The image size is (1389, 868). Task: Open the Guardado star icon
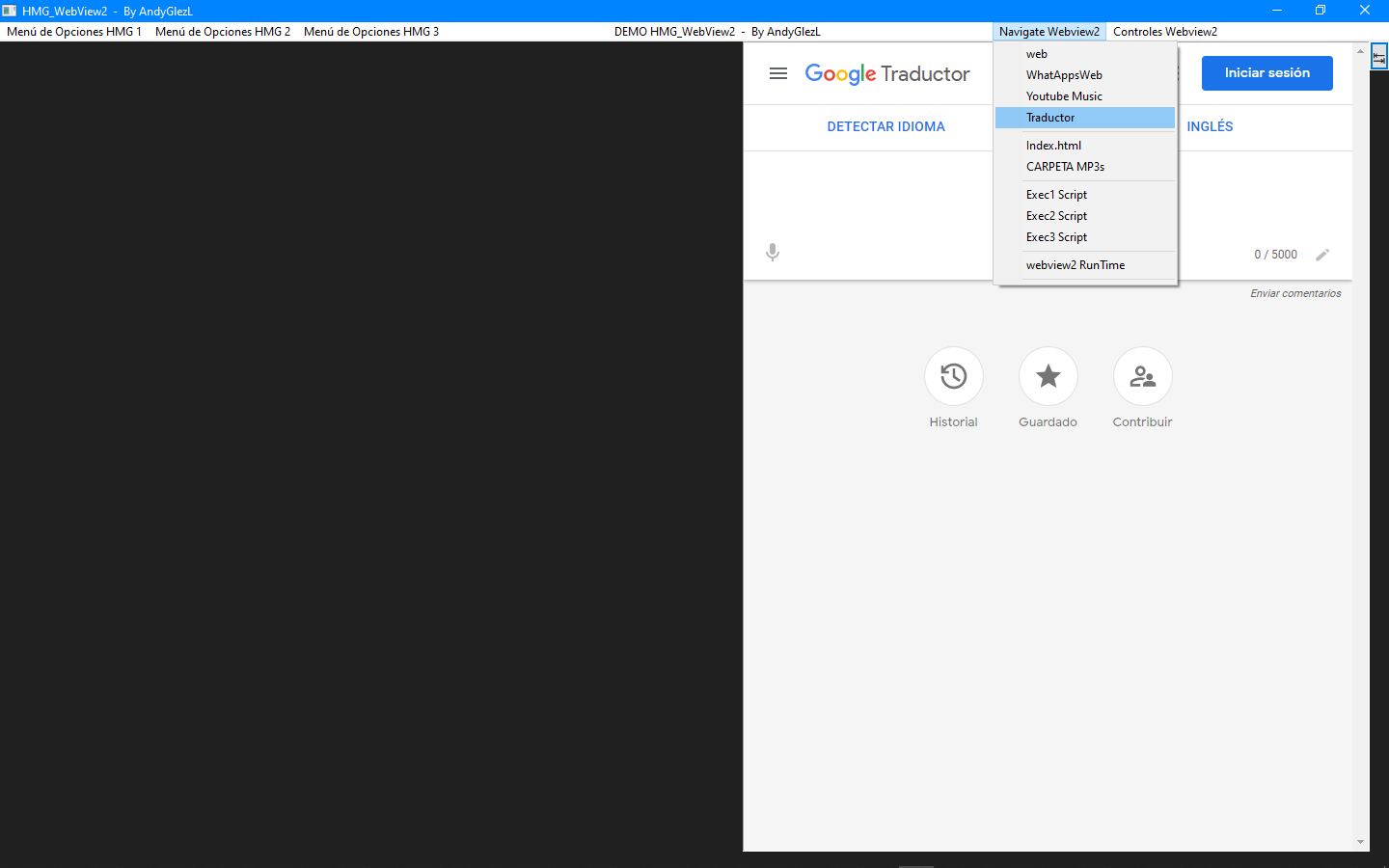coord(1048,376)
